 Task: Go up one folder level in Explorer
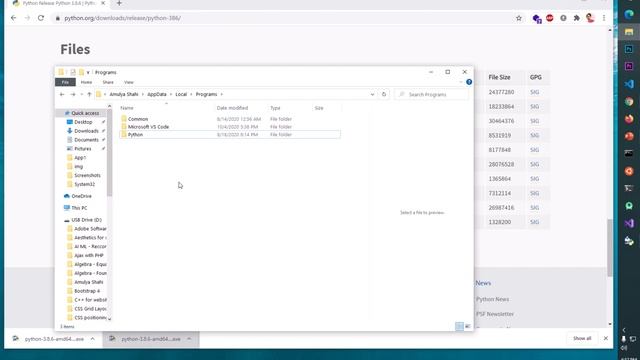(x=89, y=94)
